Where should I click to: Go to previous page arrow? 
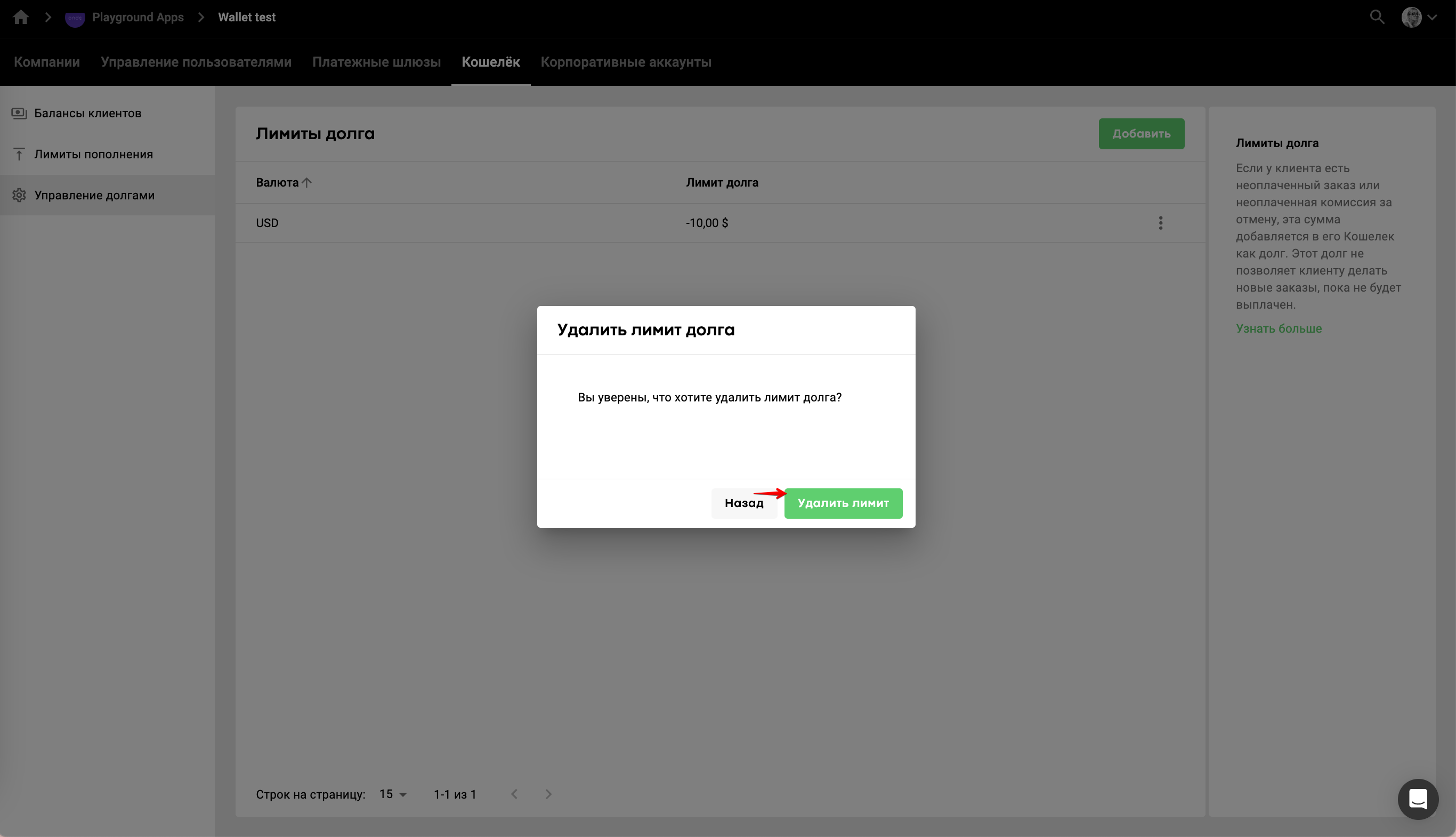[x=514, y=794]
